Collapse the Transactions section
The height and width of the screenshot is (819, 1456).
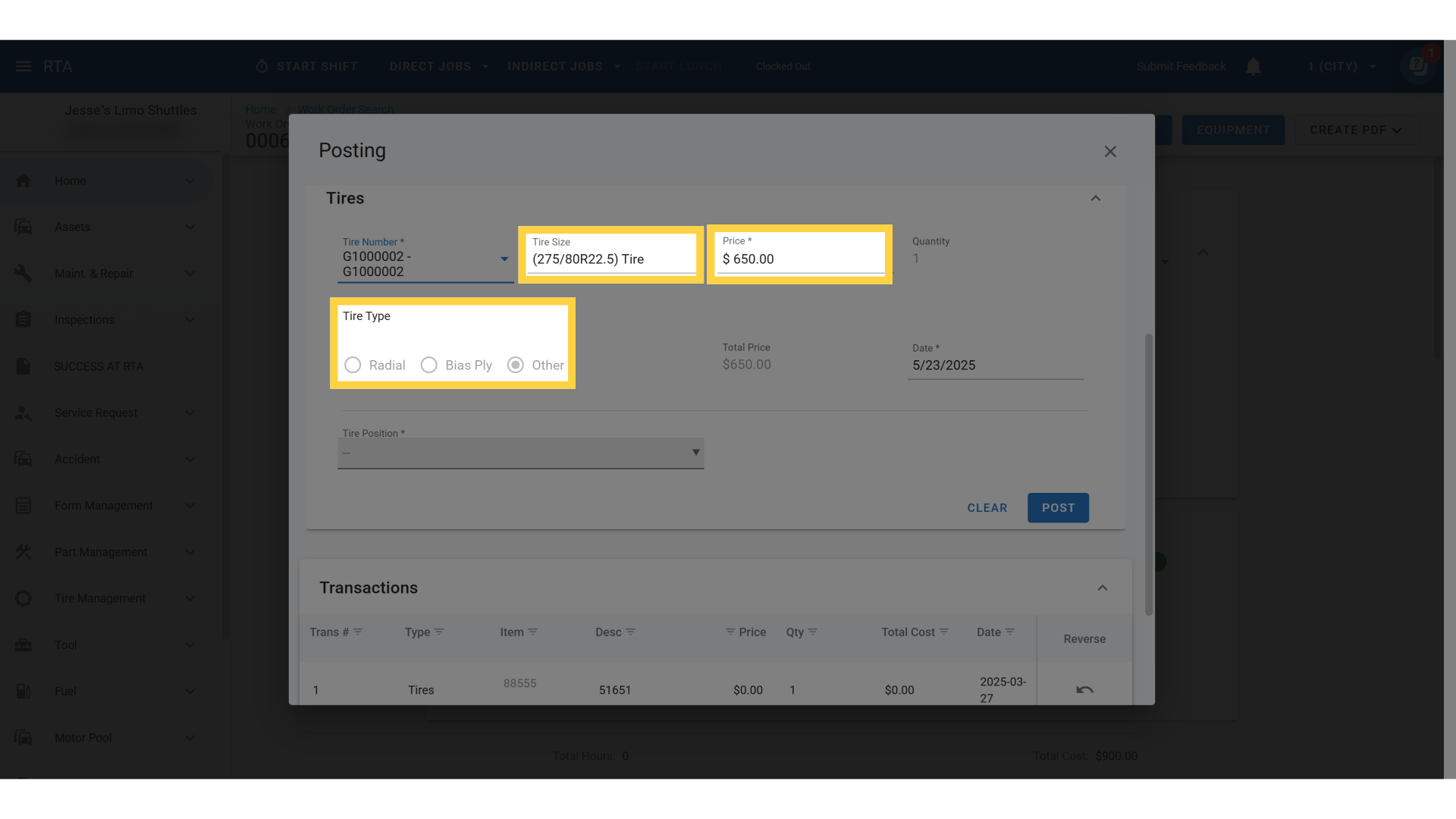(1103, 588)
